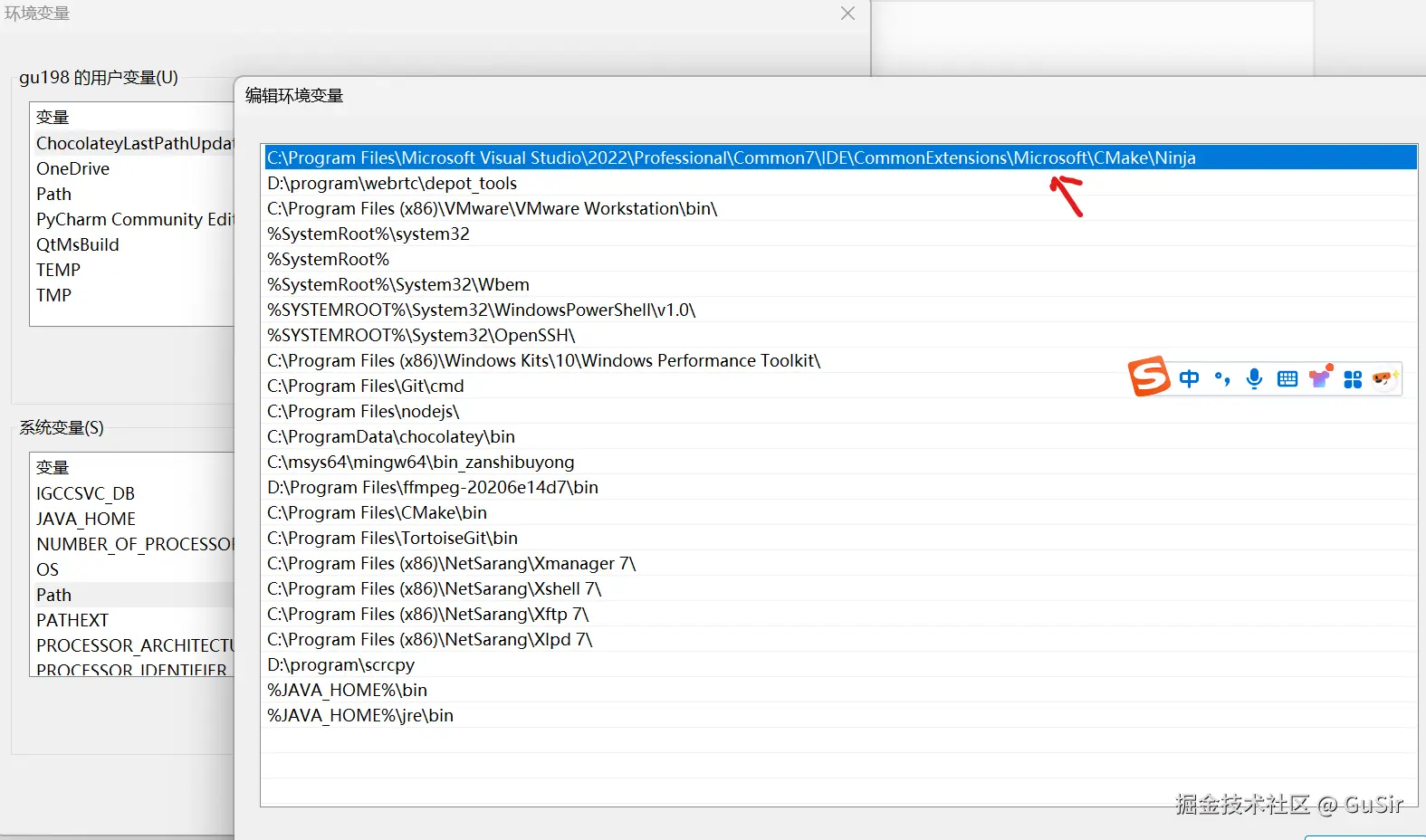Select the WindowsPowerShell\v1.0 entry
This screenshot has height=840, width=1426.
(x=839, y=310)
